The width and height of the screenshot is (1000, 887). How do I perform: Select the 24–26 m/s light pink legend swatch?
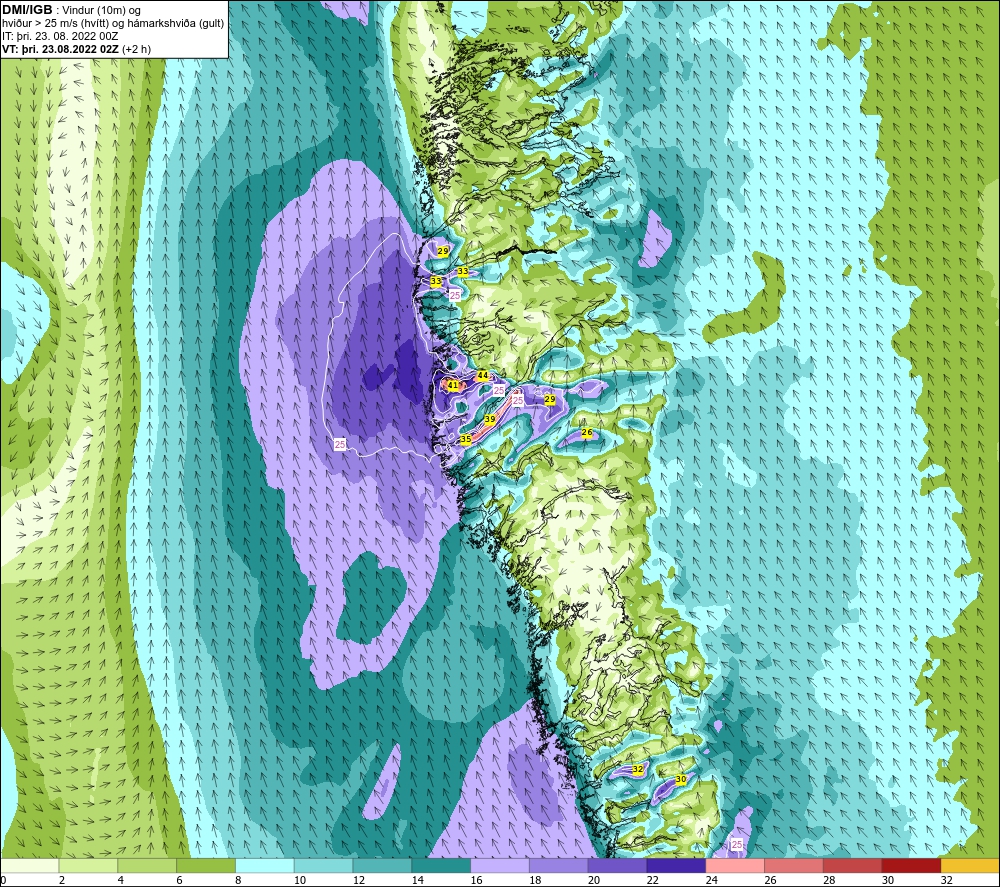point(735,865)
